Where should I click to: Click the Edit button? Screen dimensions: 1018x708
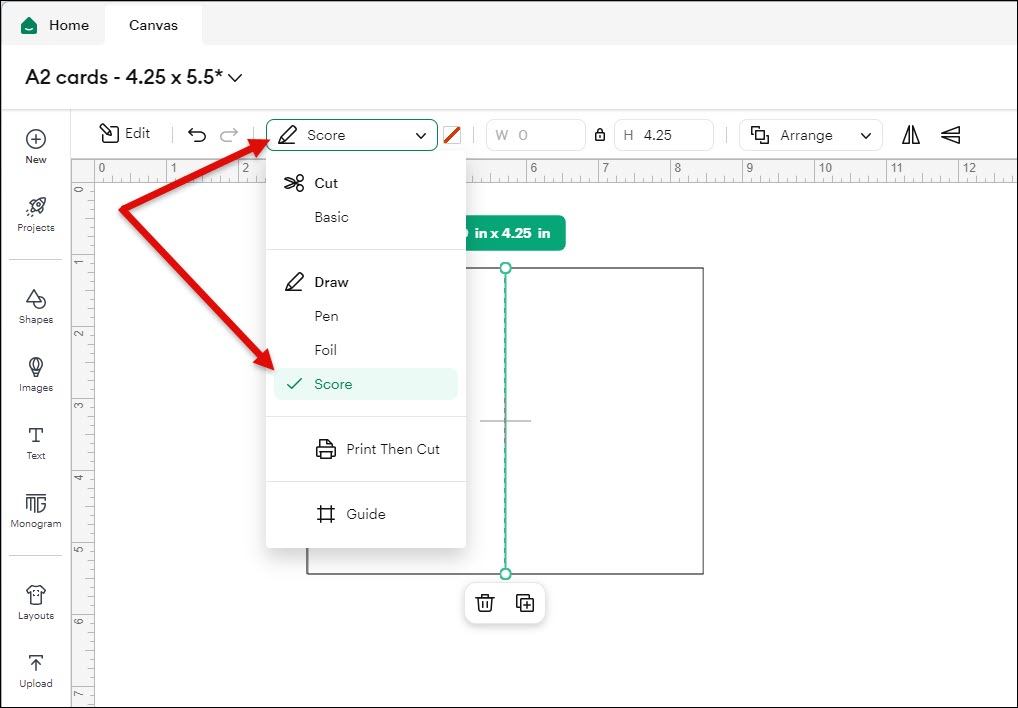pos(125,134)
